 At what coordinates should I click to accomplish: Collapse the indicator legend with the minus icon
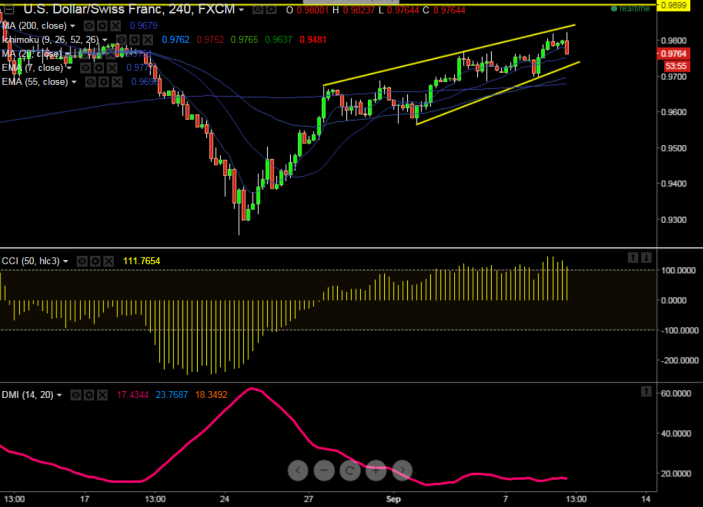[x=9, y=9]
